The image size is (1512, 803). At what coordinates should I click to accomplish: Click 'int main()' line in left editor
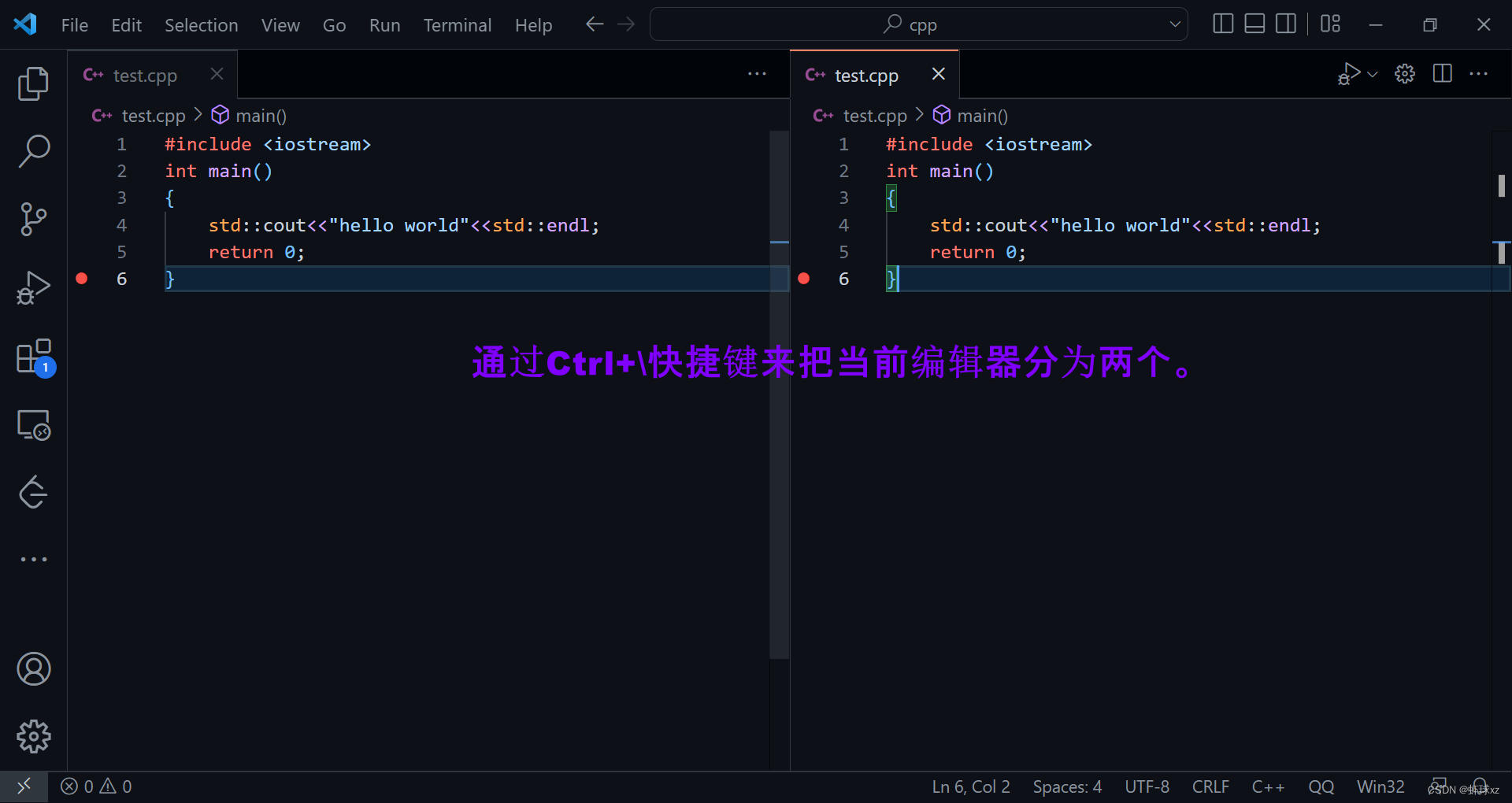click(218, 171)
